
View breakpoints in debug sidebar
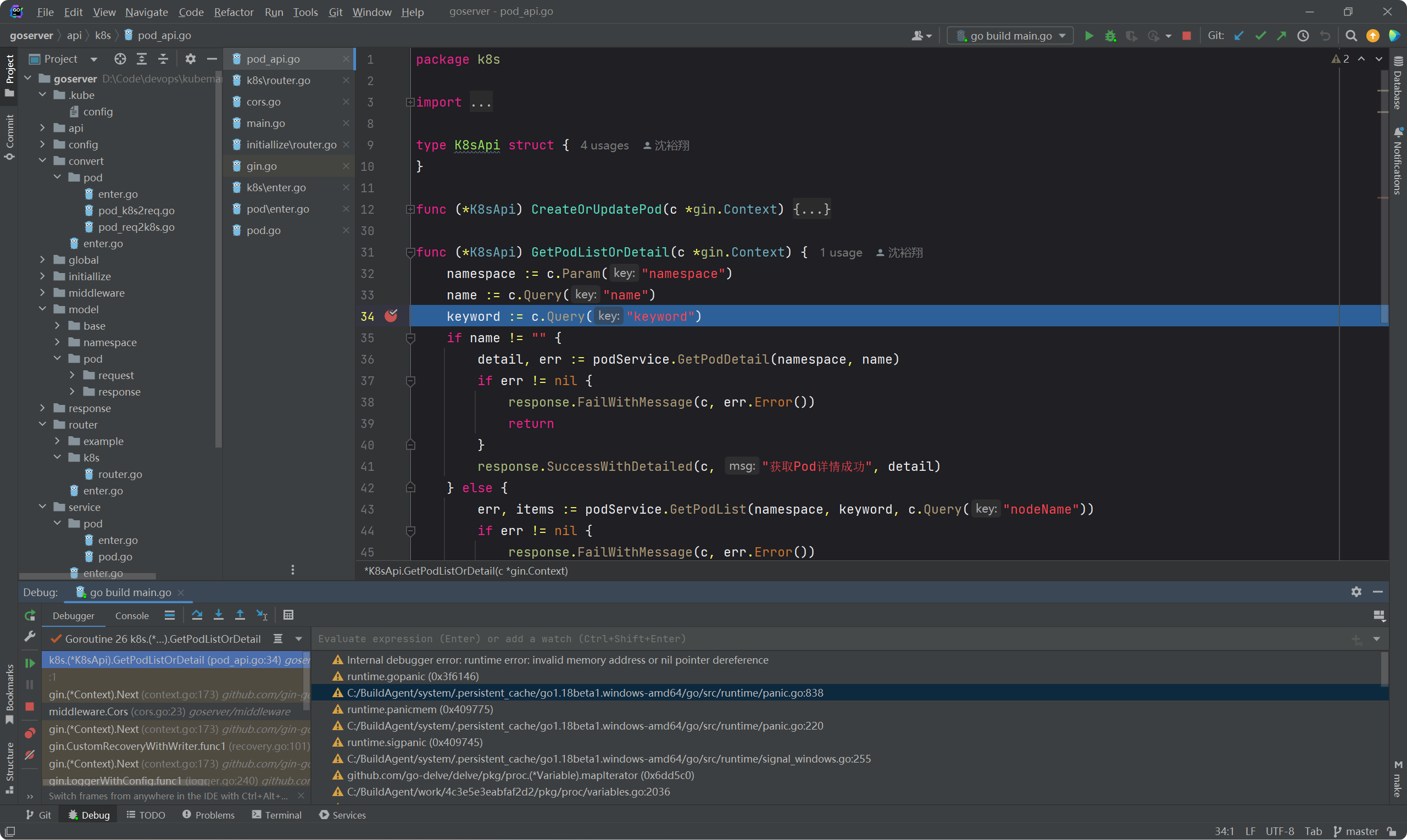pyautogui.click(x=30, y=733)
